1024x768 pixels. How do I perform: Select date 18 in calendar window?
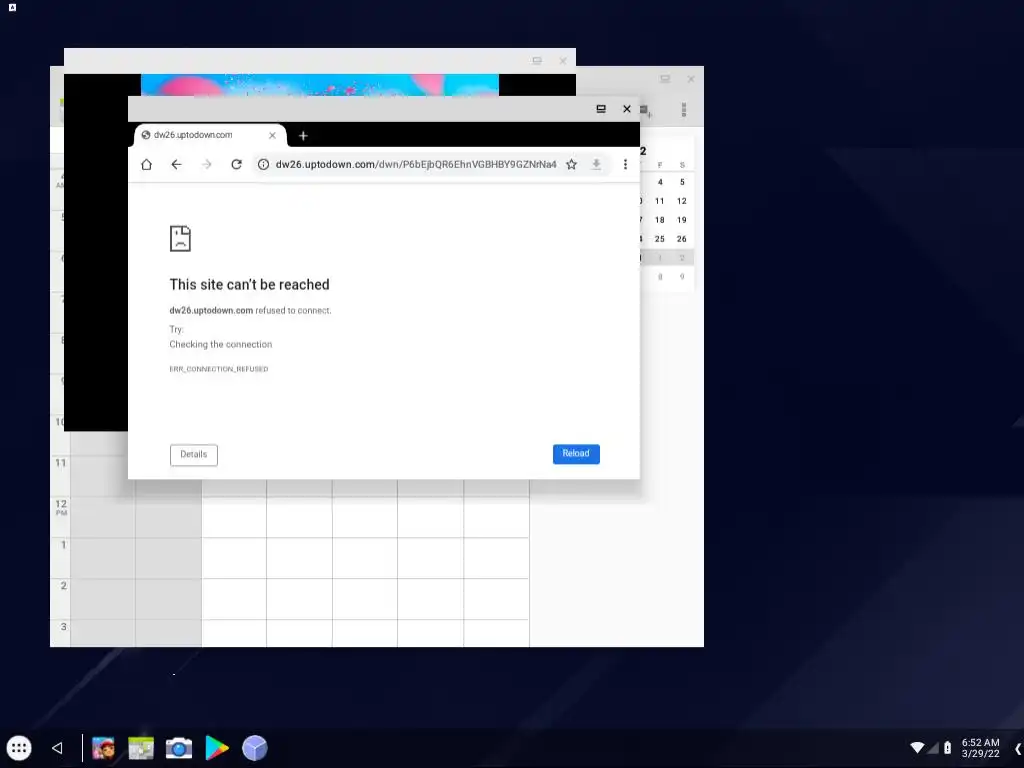click(x=660, y=220)
